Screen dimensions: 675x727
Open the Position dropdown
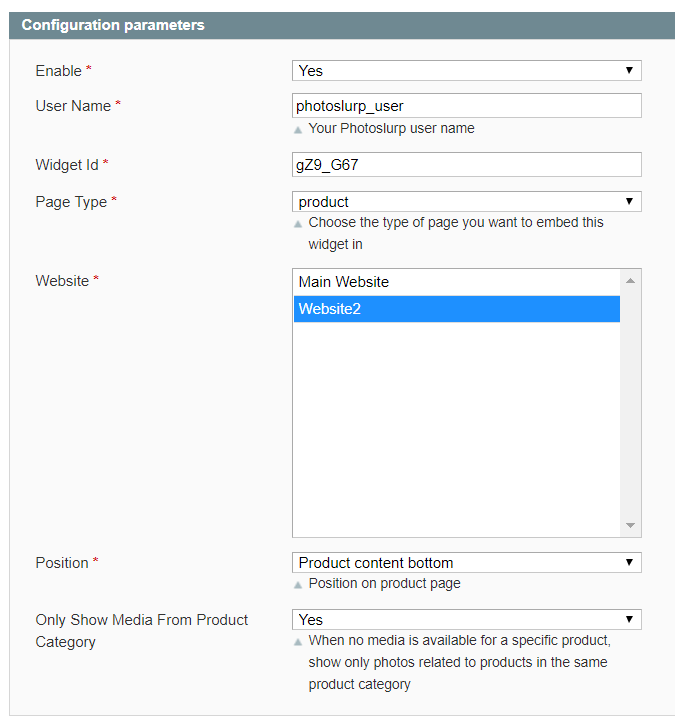(466, 562)
